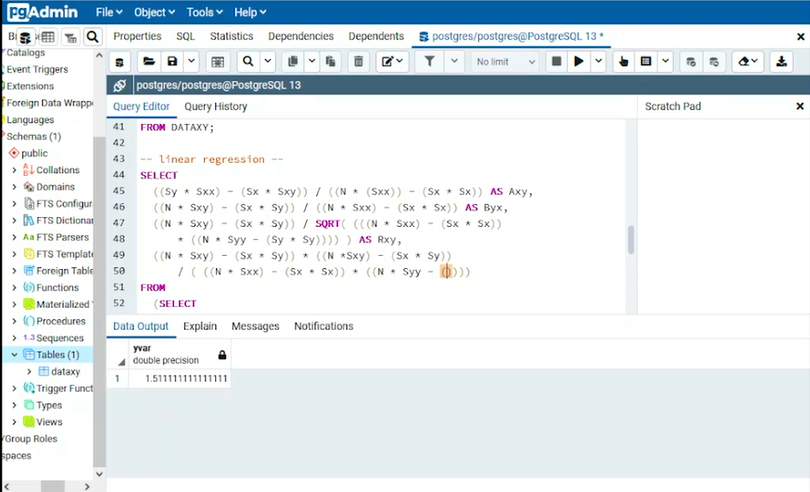The width and height of the screenshot is (810, 492).
Task: Open a SQL file with folder icon
Action: (x=149, y=62)
